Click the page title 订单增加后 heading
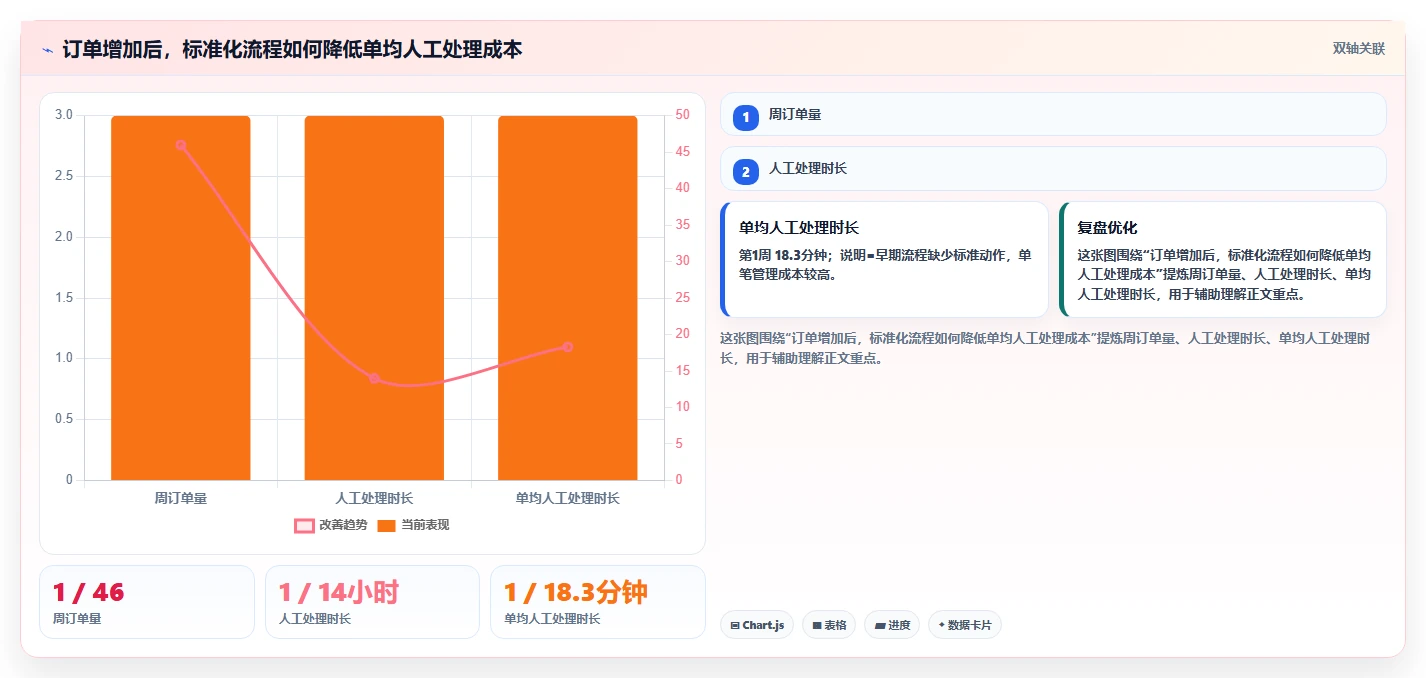 pyautogui.click(x=292, y=49)
